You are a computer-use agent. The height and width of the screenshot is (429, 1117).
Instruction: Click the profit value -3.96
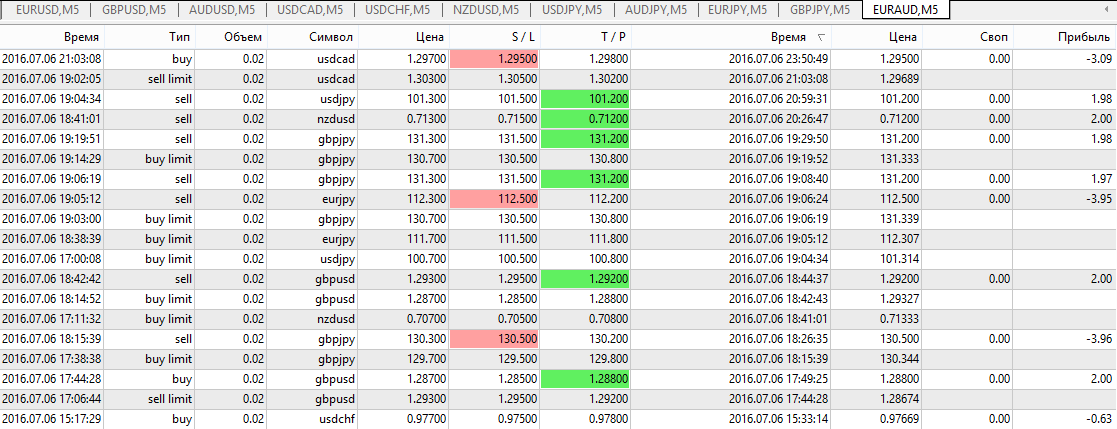1096,338
